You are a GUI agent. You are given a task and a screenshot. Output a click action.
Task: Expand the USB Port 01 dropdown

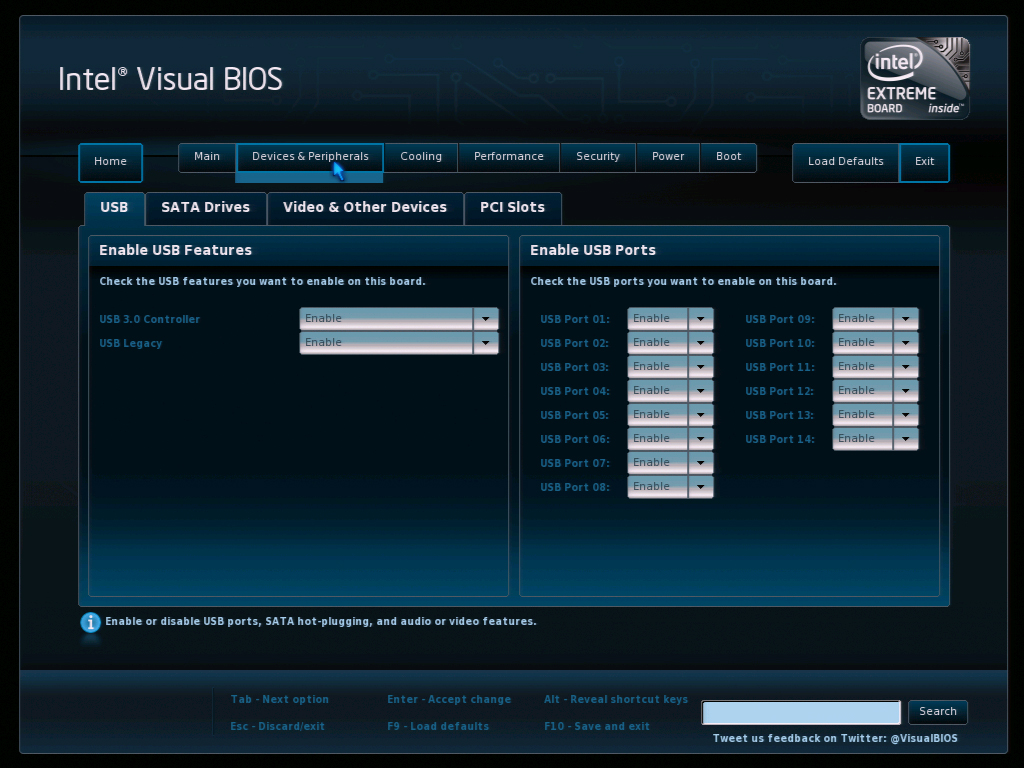(x=700, y=318)
